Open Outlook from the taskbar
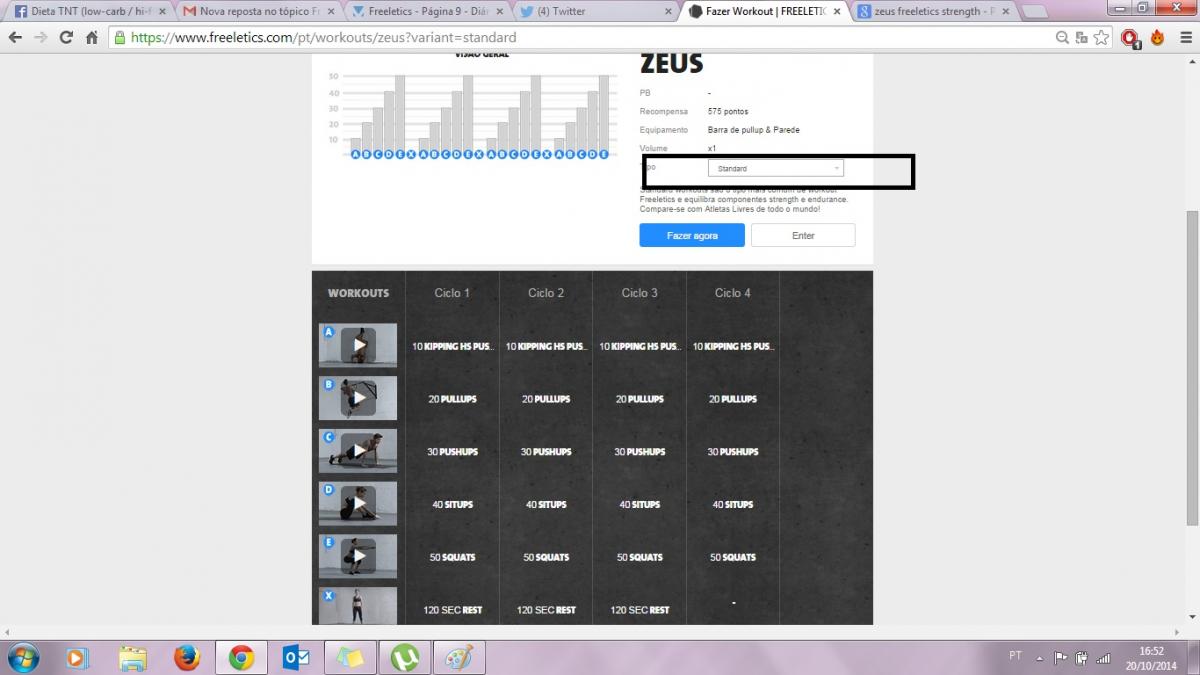Screen dimensions: 1200x675 coord(296,658)
